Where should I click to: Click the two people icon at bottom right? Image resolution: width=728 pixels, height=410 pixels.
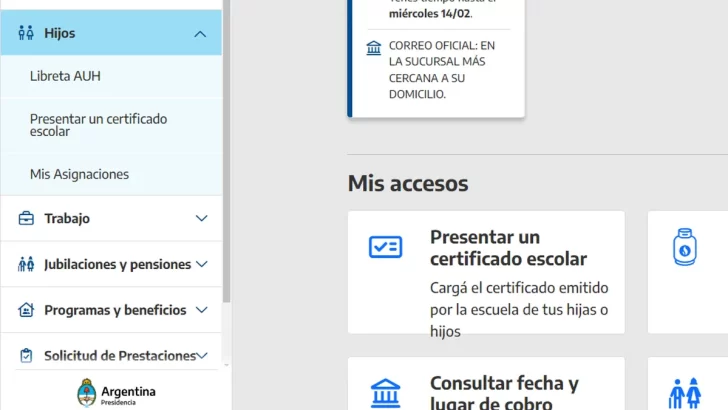pos(685,392)
